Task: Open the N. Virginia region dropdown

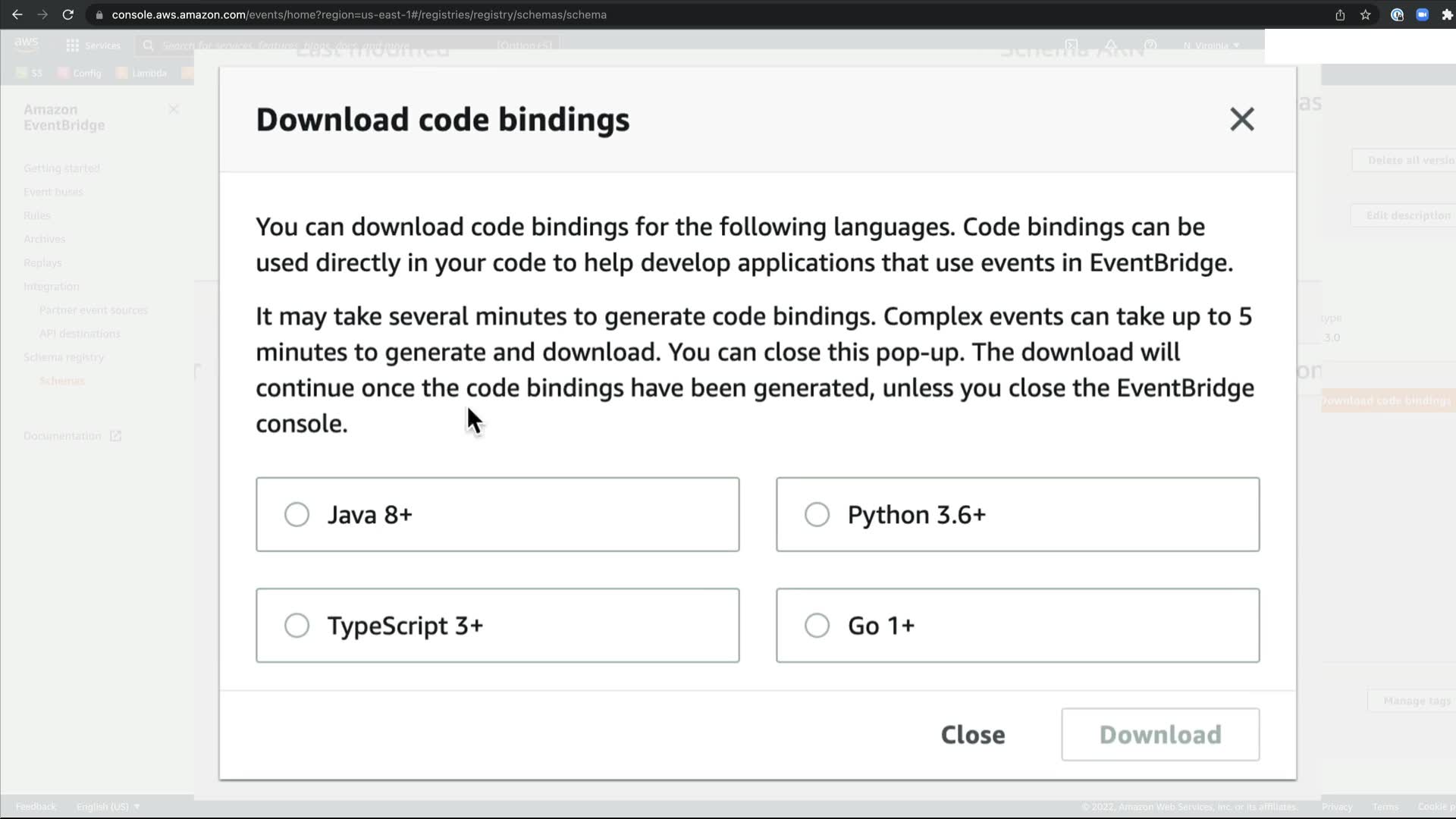Action: 1211,45
